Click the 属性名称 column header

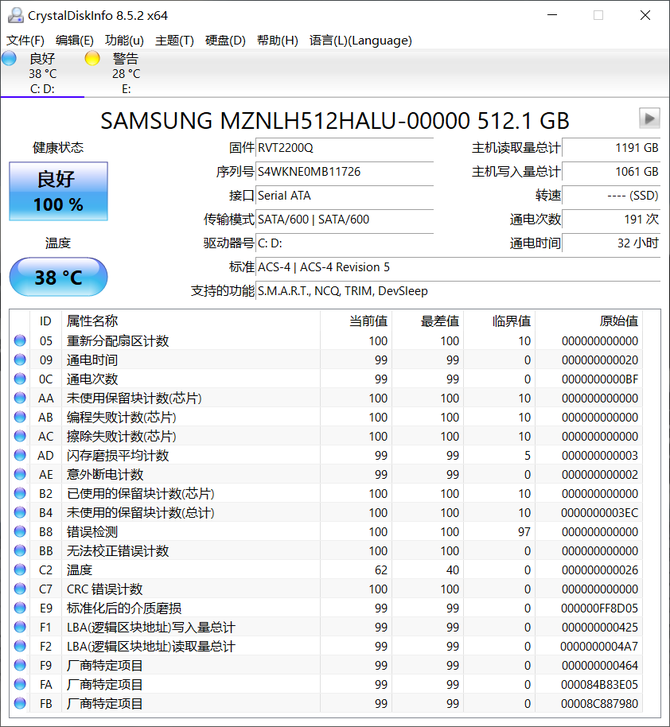coord(191,321)
